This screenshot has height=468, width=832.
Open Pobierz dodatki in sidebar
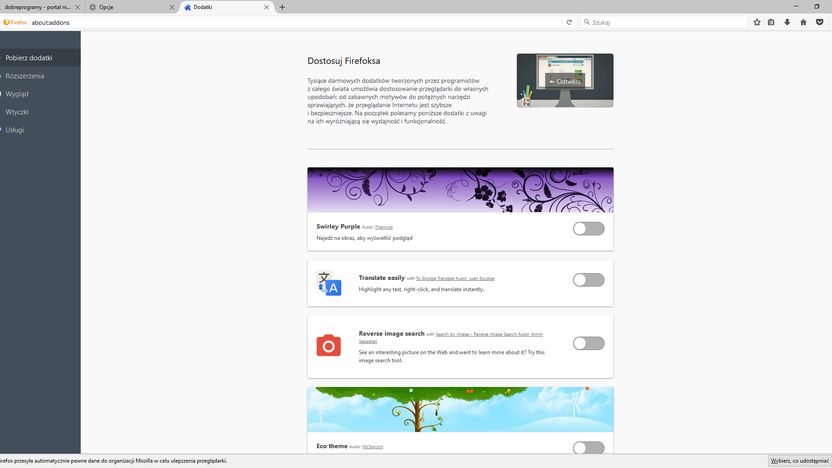tap(40, 58)
